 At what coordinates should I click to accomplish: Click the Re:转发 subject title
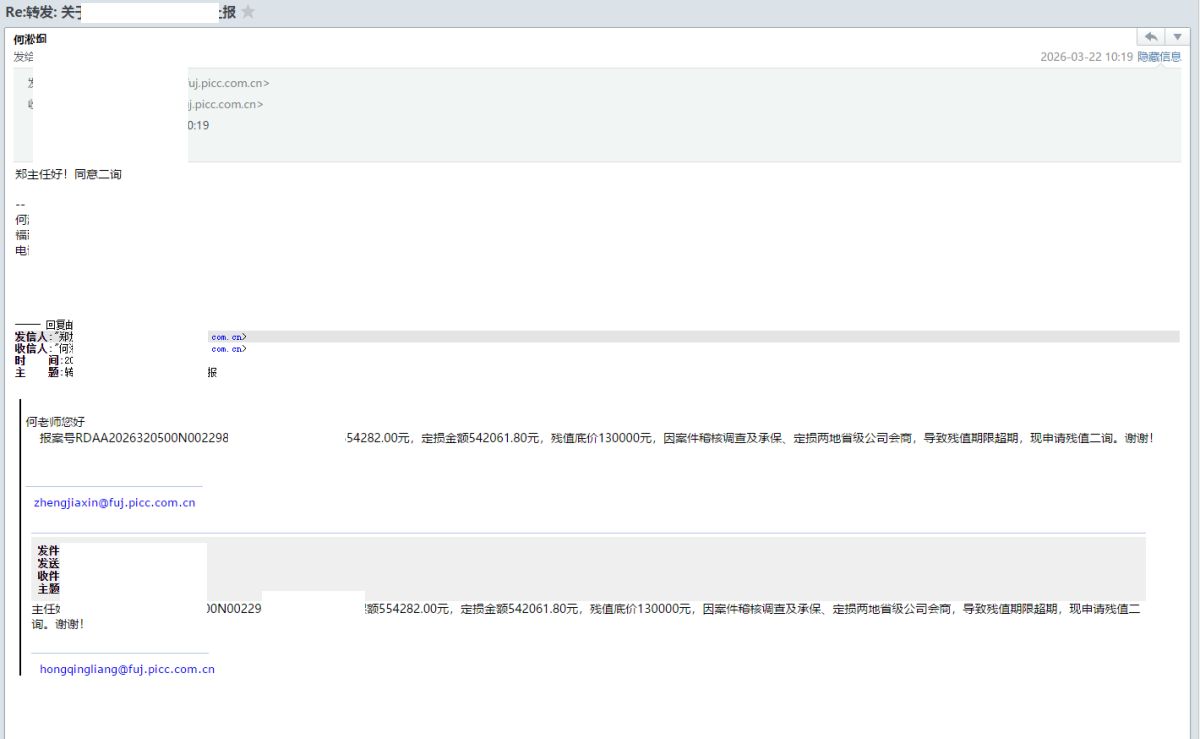[40, 12]
